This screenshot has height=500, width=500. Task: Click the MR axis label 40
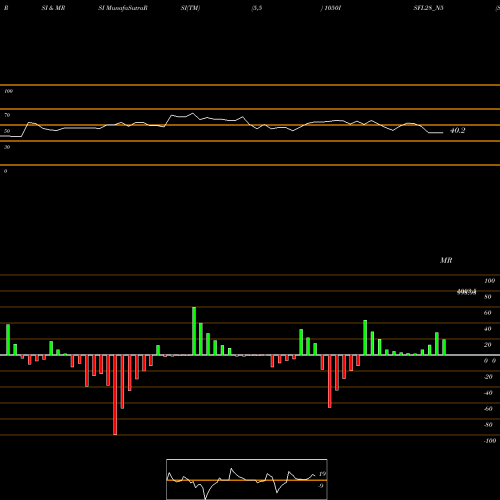click(487, 329)
